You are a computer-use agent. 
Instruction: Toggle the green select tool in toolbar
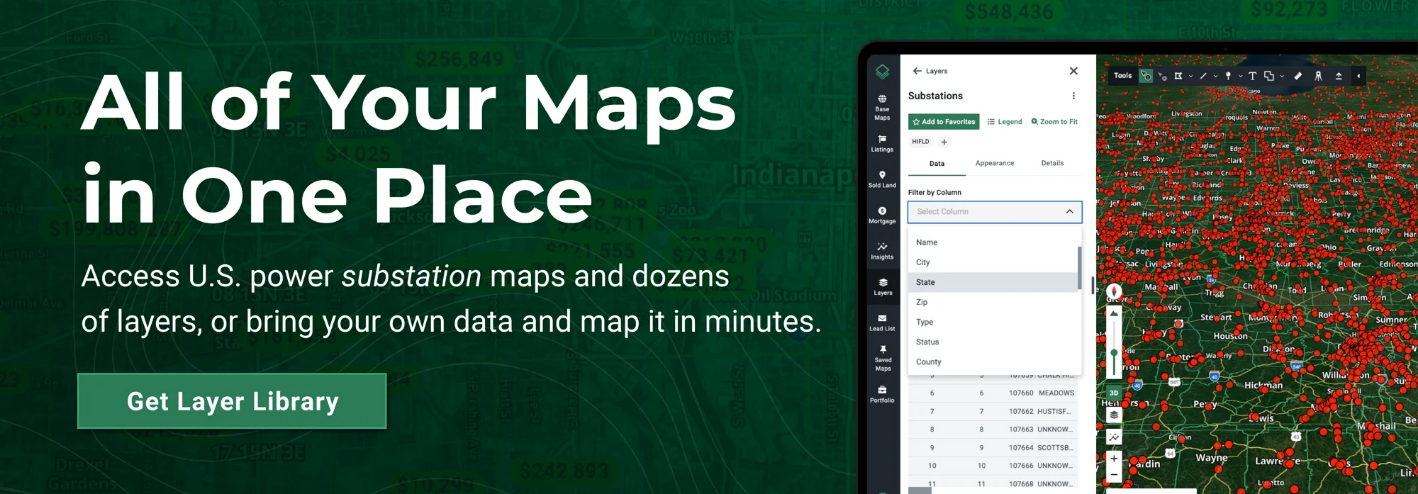(1146, 76)
